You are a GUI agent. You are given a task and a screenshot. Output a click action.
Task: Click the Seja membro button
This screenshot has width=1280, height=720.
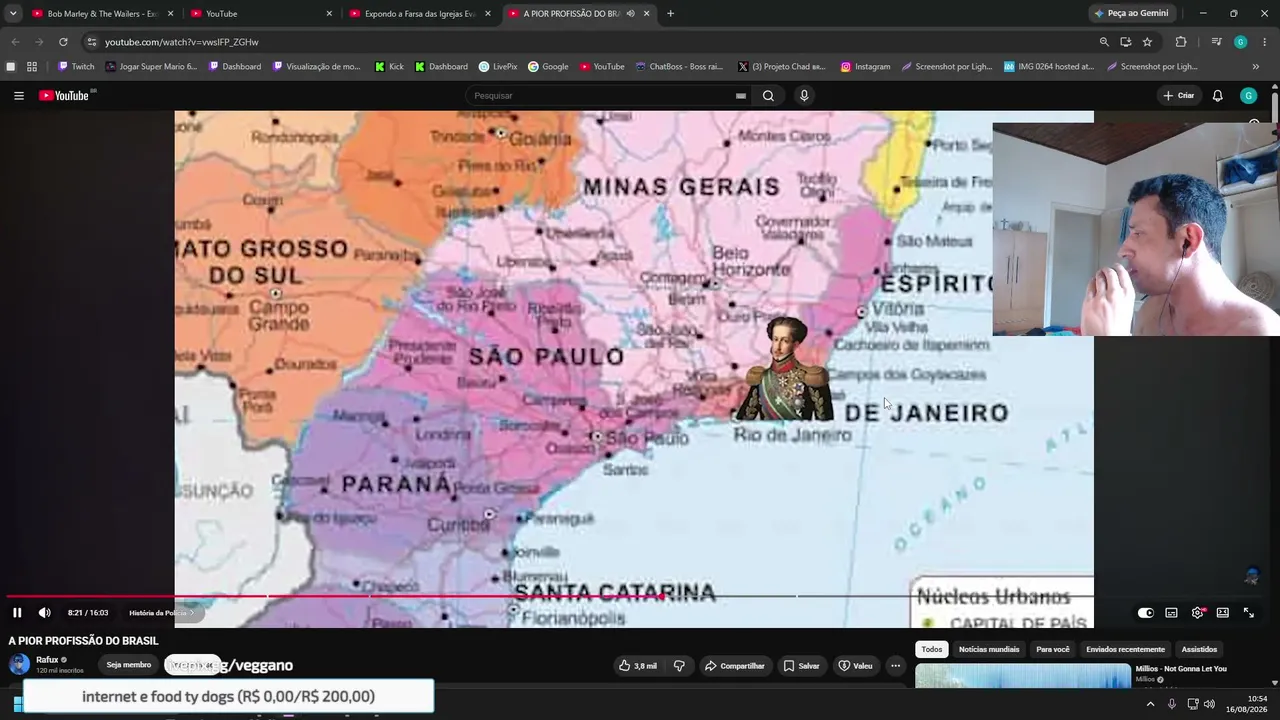[x=129, y=665]
